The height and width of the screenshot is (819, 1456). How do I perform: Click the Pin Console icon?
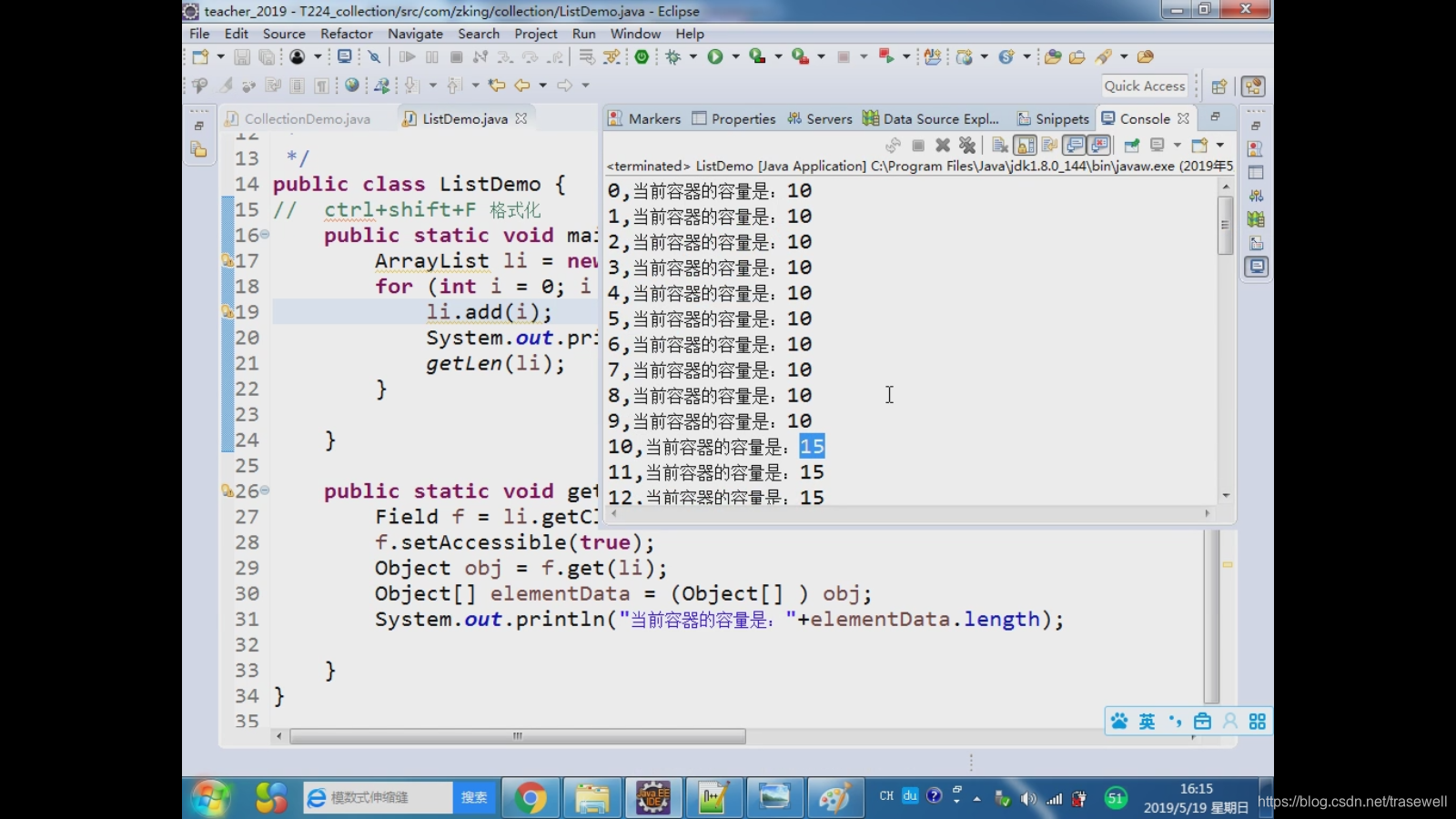tap(1132, 145)
